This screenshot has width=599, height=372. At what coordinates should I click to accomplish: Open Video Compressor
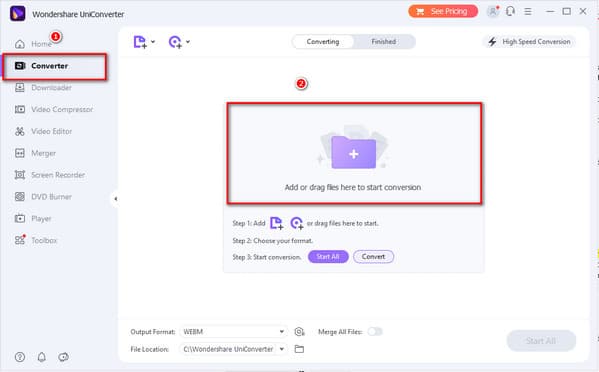tap(62, 110)
